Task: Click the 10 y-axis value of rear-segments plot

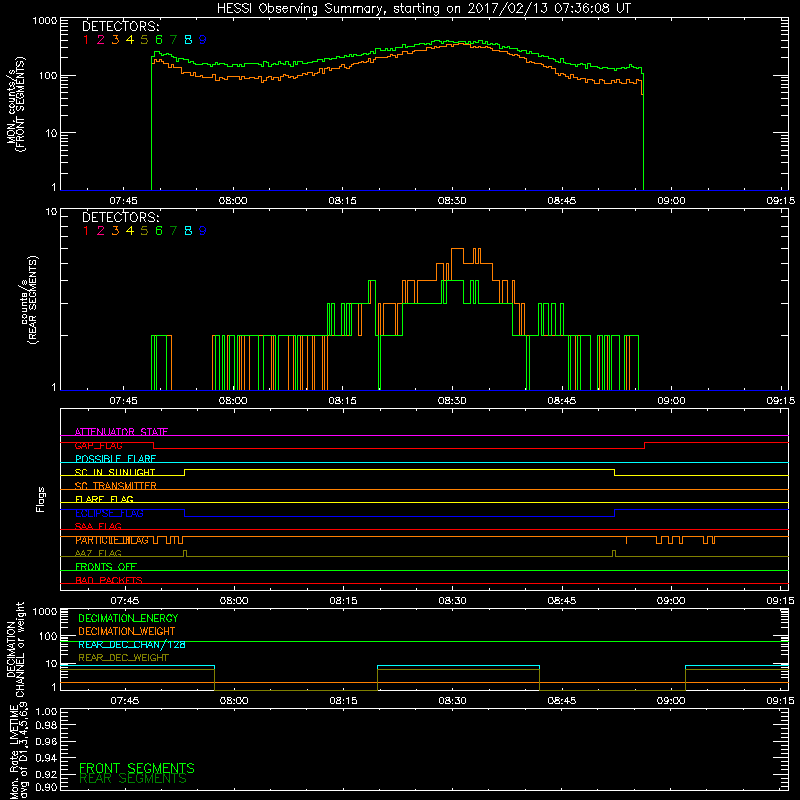Action: click(x=52, y=211)
